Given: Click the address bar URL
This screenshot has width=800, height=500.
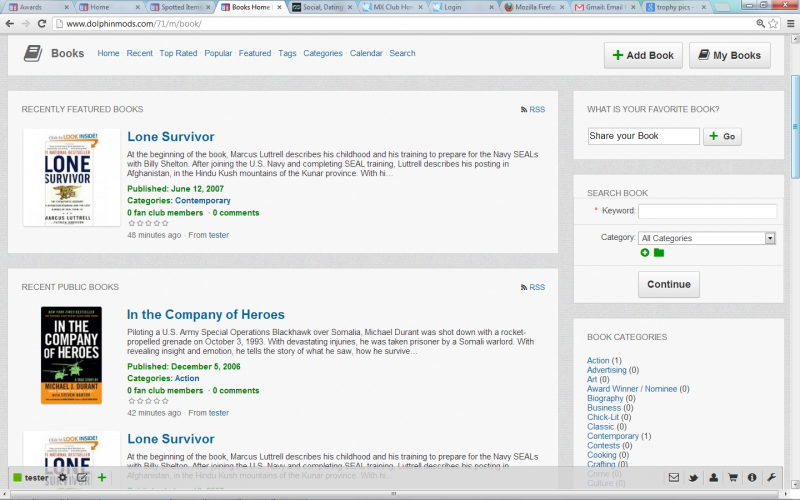Looking at the screenshot, I should coord(134,23).
